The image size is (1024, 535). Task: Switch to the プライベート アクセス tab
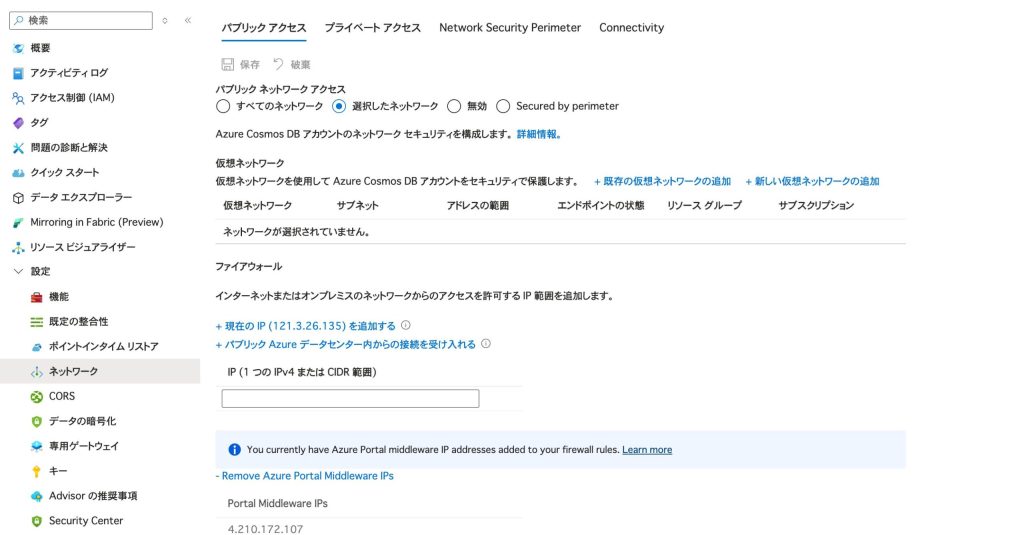(x=372, y=28)
